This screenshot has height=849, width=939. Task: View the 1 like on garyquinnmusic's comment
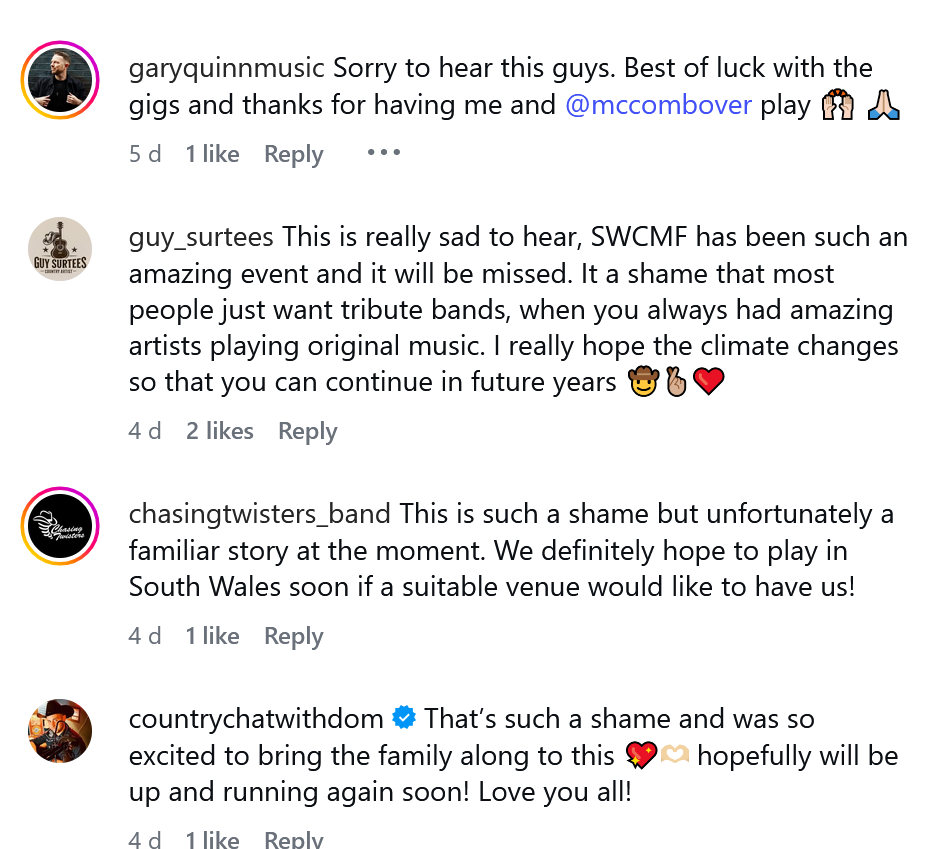(x=212, y=154)
